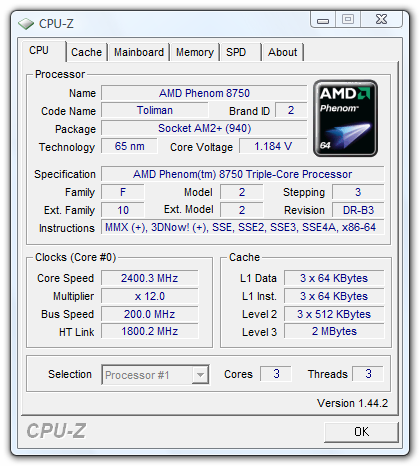Click the Core Speed value 2400.3 MHz

[x=150, y=278]
